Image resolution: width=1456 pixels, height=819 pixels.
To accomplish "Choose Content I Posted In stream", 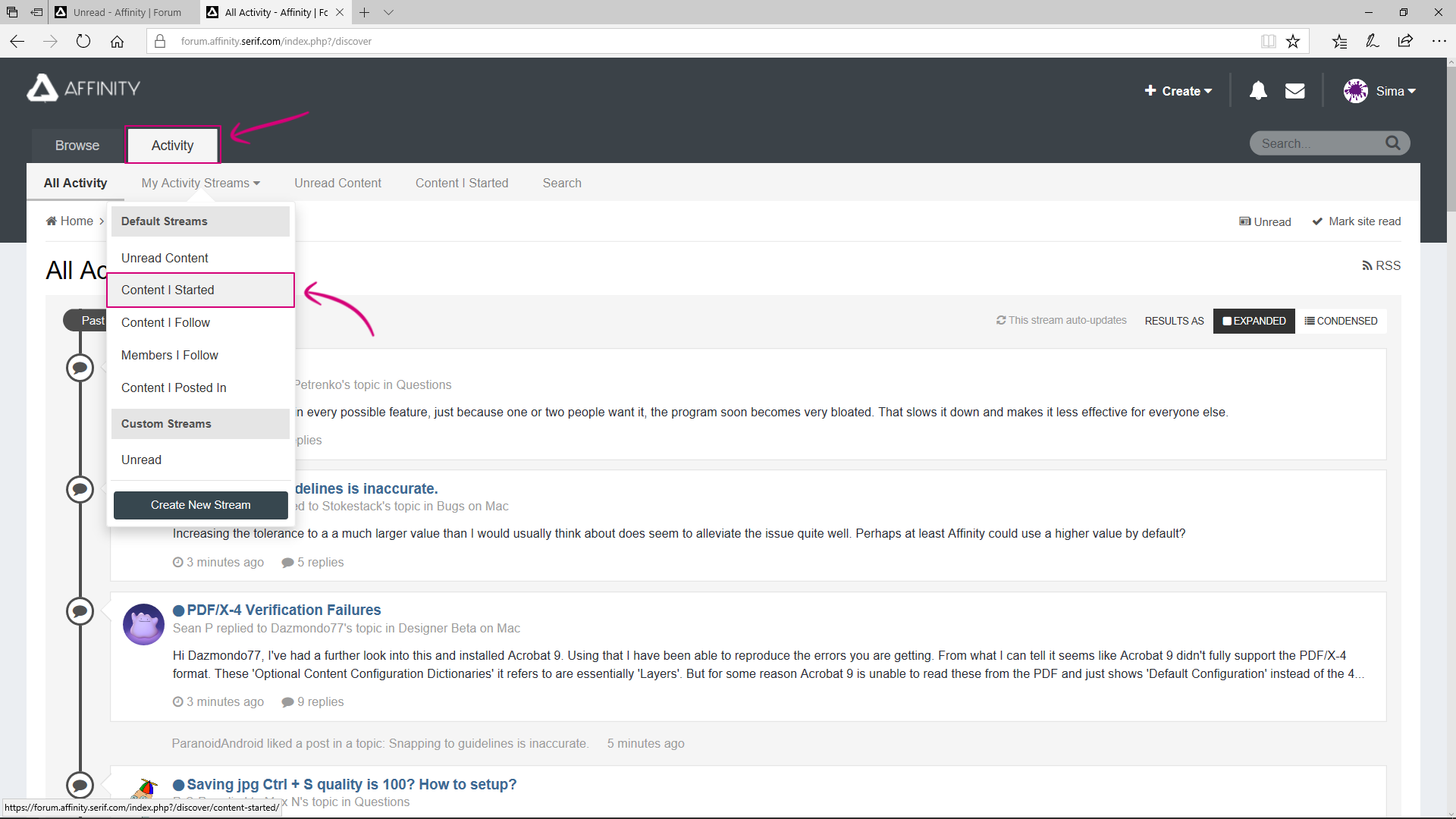I will 200,388.
